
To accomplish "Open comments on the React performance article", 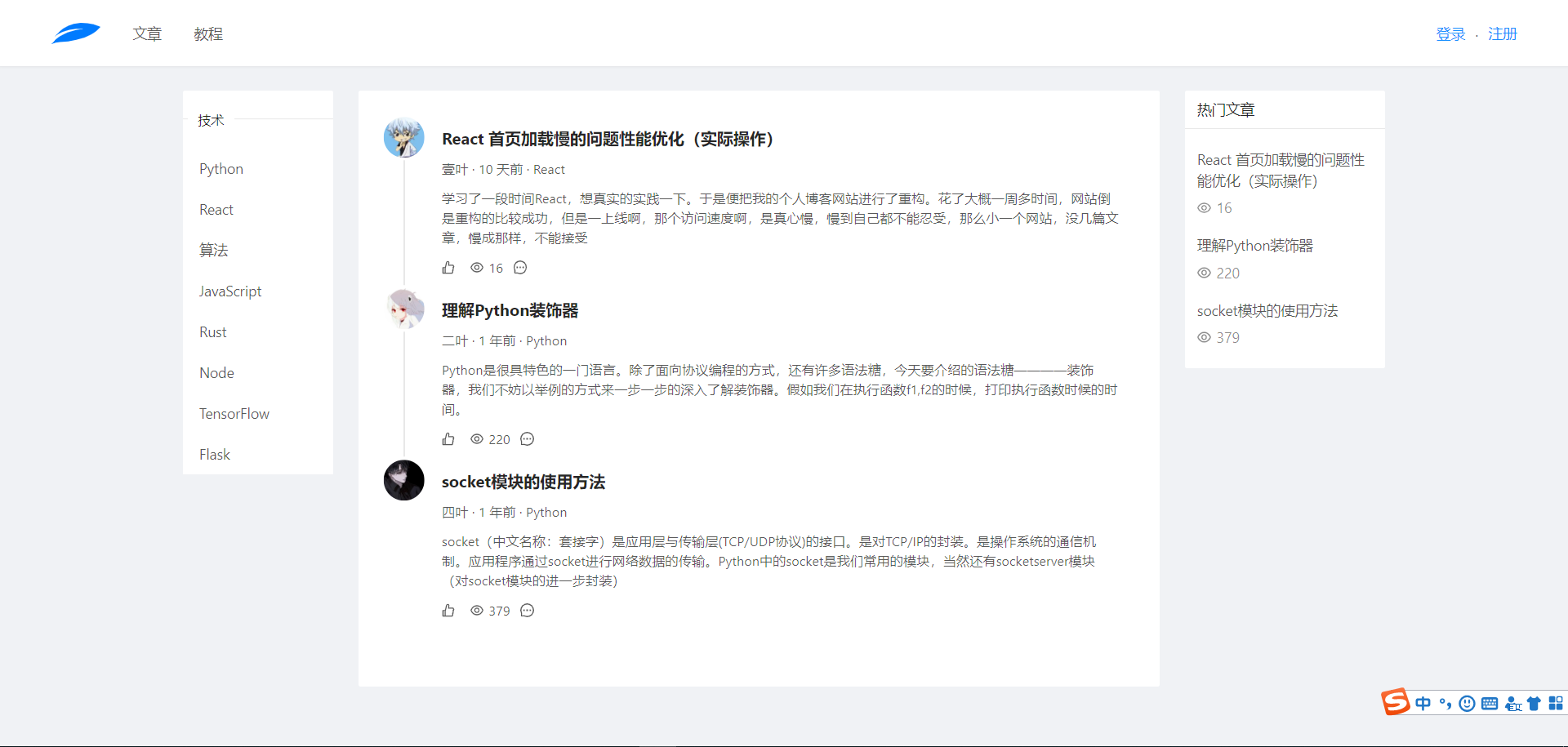I will 520,268.
